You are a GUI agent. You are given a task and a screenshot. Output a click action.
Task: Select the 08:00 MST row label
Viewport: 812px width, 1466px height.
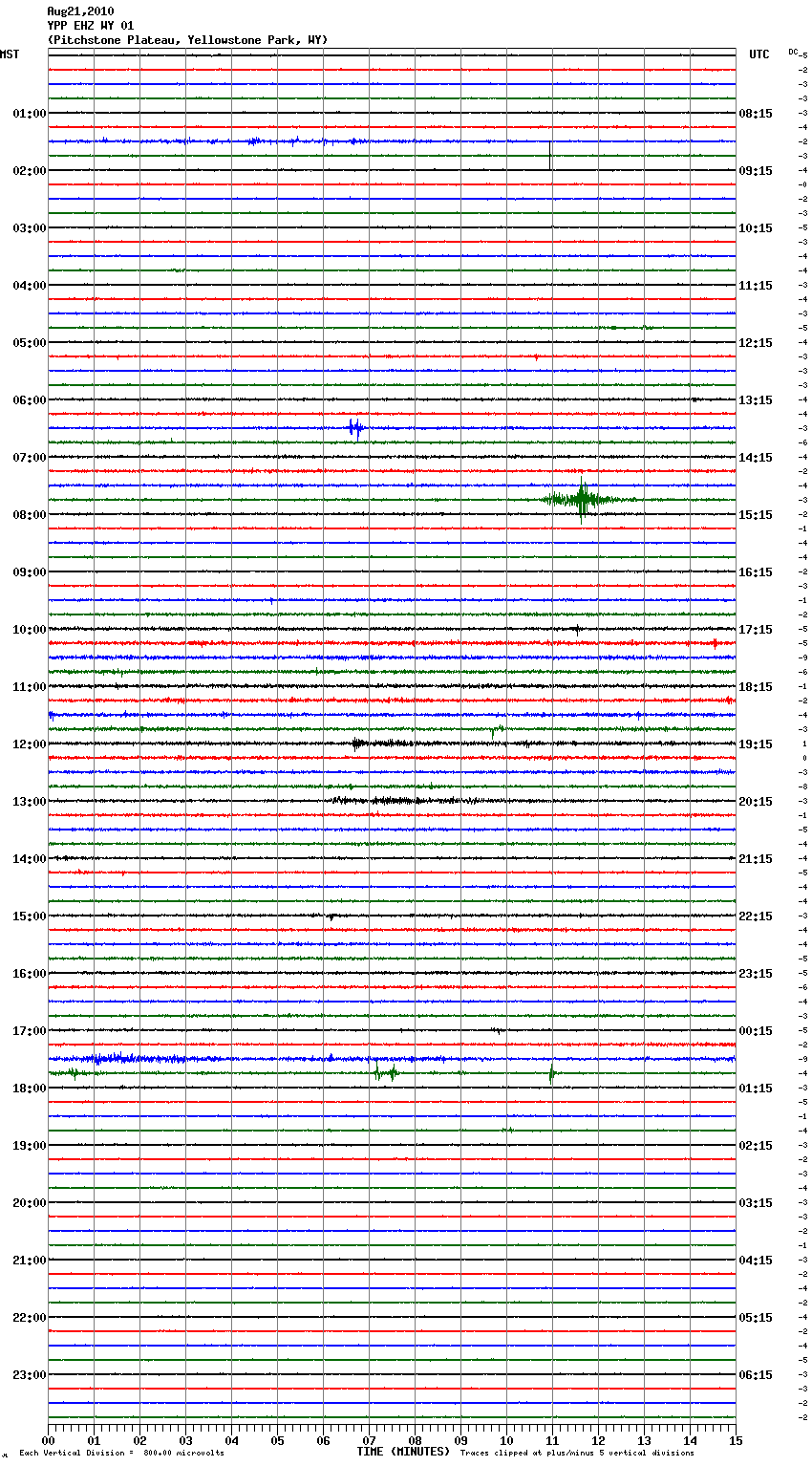30,515
